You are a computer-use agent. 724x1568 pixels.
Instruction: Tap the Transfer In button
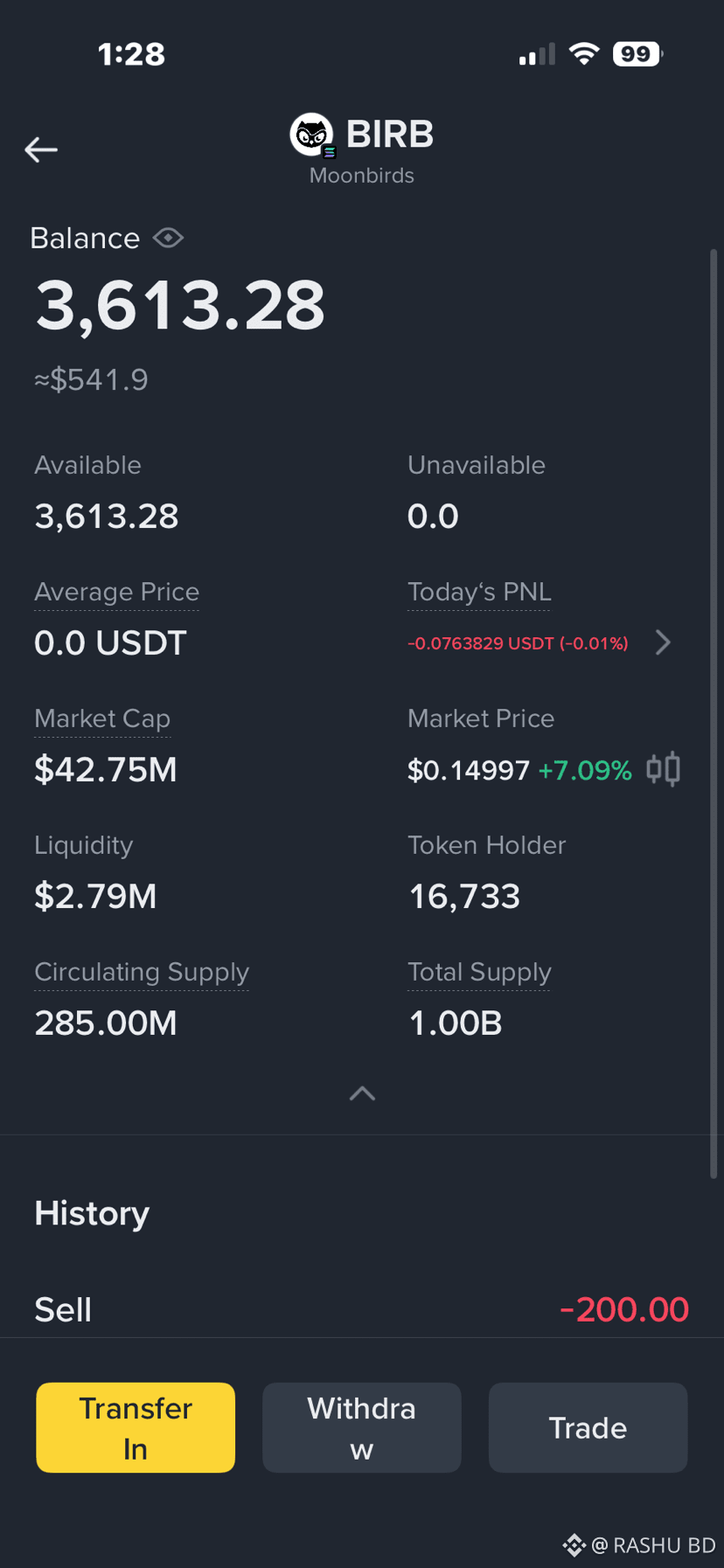click(x=136, y=1427)
